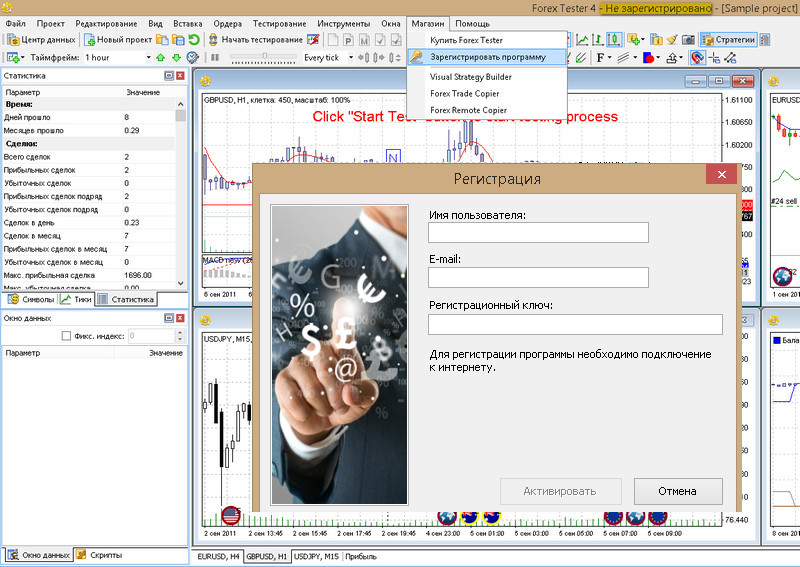Toggle magnet mode icon
The image size is (800, 567).
pyautogui.click(x=697, y=58)
